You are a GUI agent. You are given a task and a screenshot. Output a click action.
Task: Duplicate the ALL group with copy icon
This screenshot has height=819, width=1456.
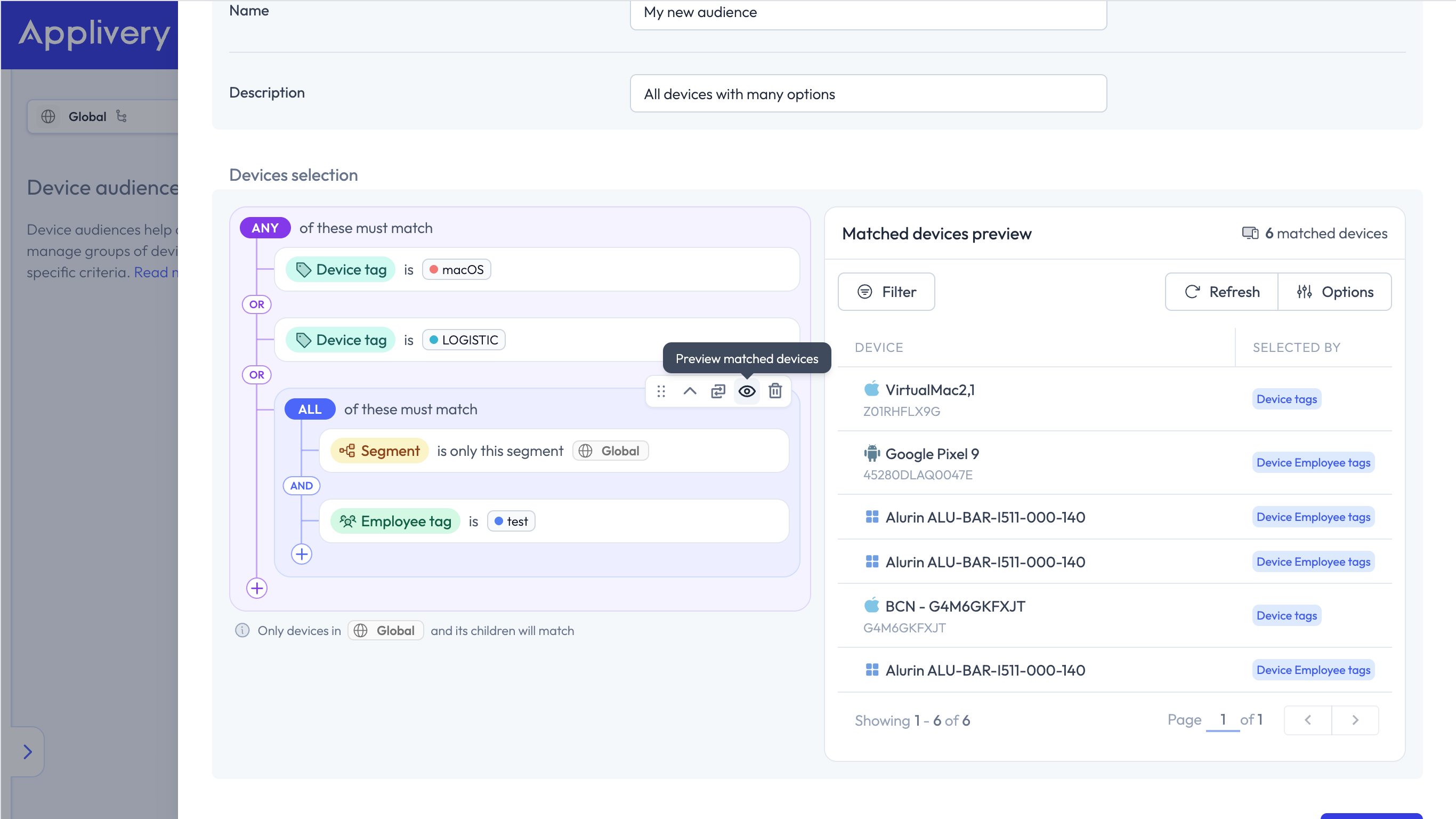(718, 391)
